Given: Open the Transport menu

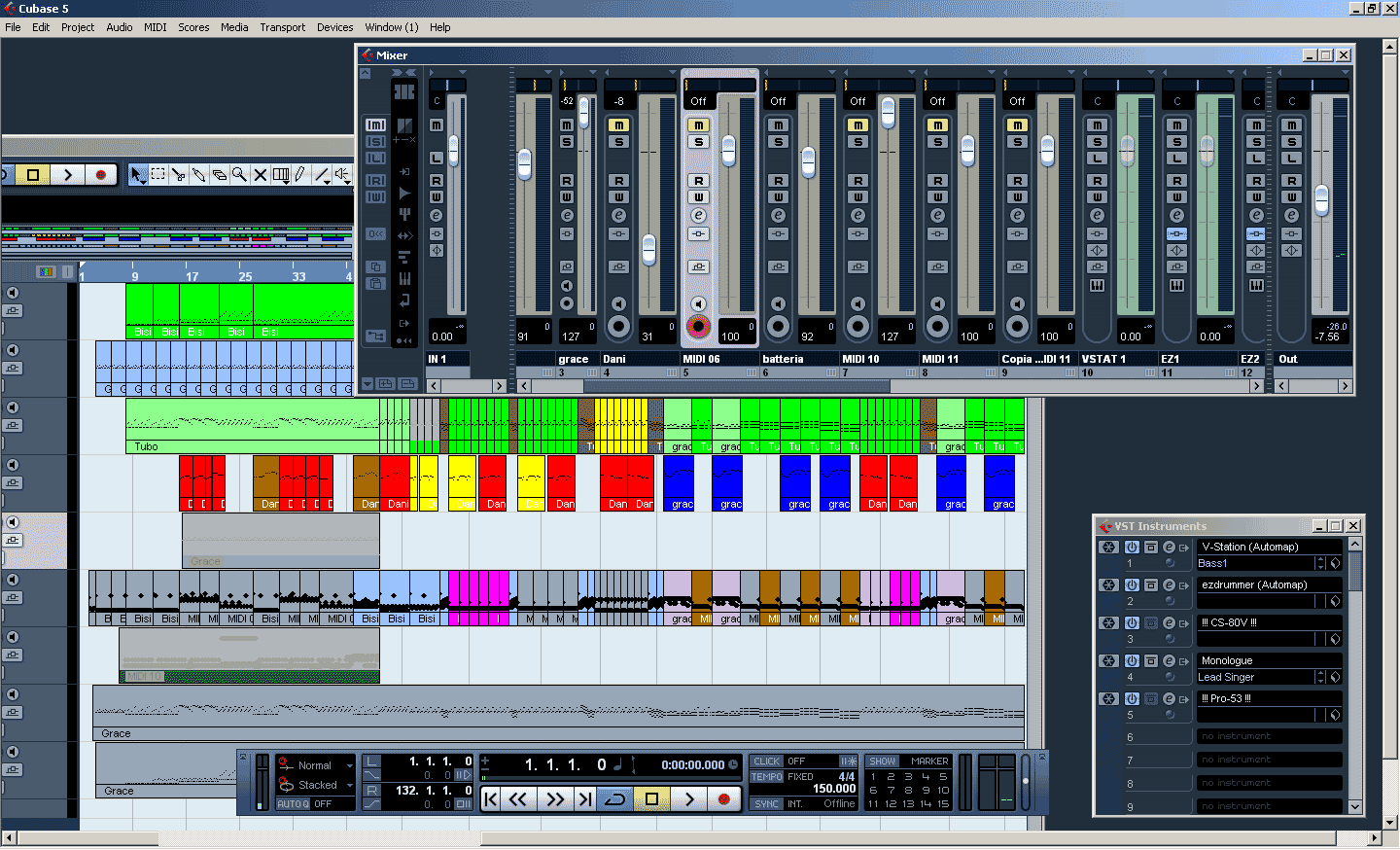Looking at the screenshot, I should 282,27.
